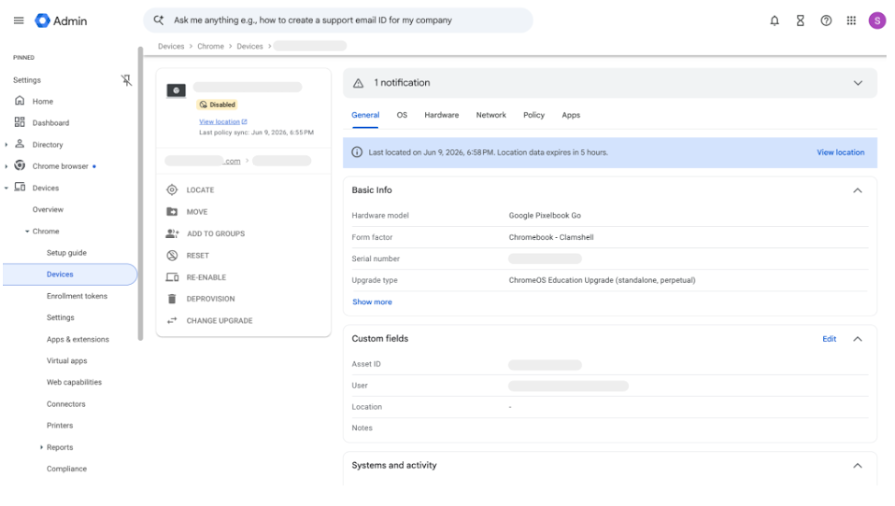
Task: Click the sidebar vertical scrollbar
Action: (x=140, y=194)
